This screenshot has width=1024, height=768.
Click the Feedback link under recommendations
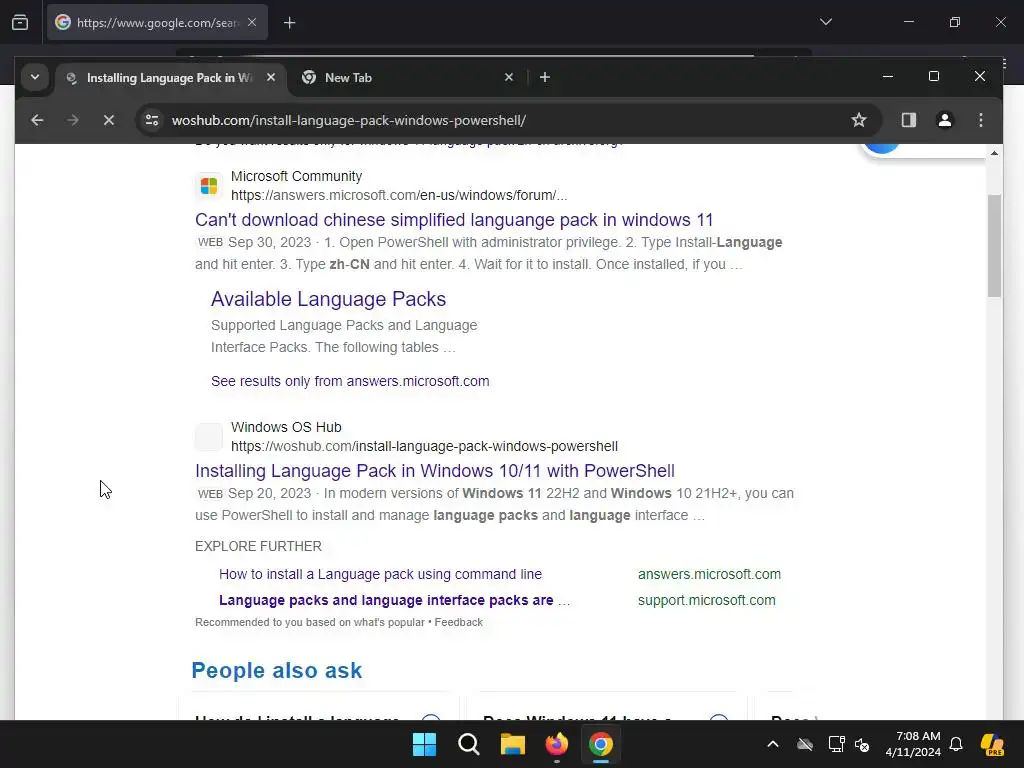point(458,622)
